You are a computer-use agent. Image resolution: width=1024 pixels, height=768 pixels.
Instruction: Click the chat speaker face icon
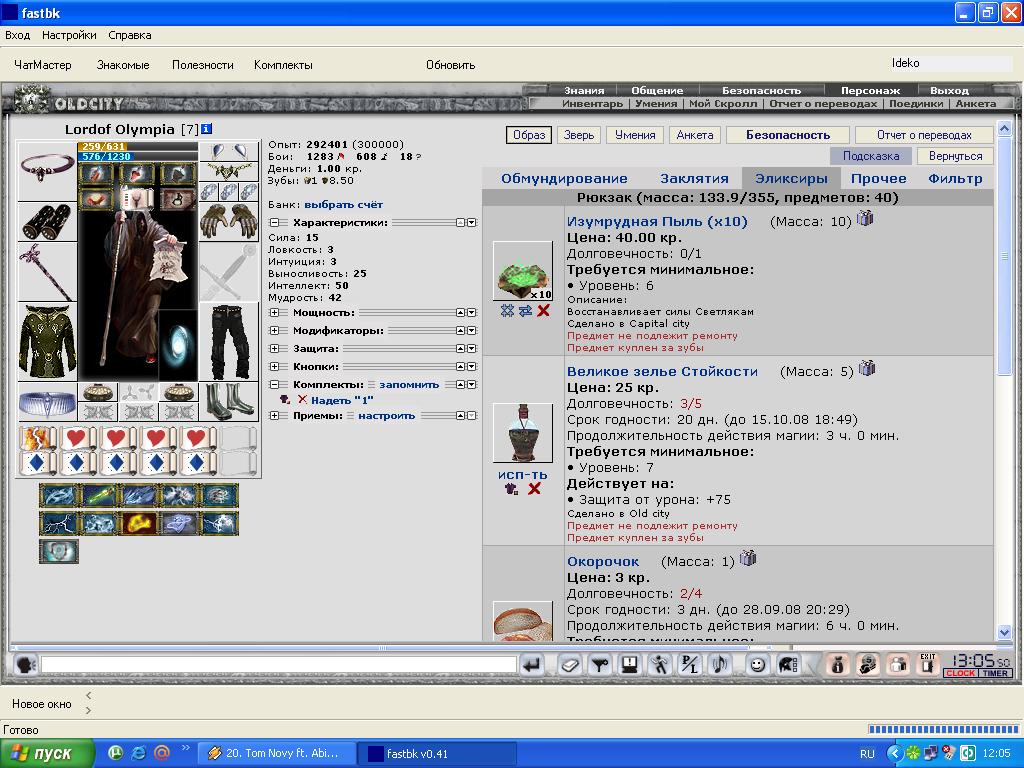tap(25, 665)
